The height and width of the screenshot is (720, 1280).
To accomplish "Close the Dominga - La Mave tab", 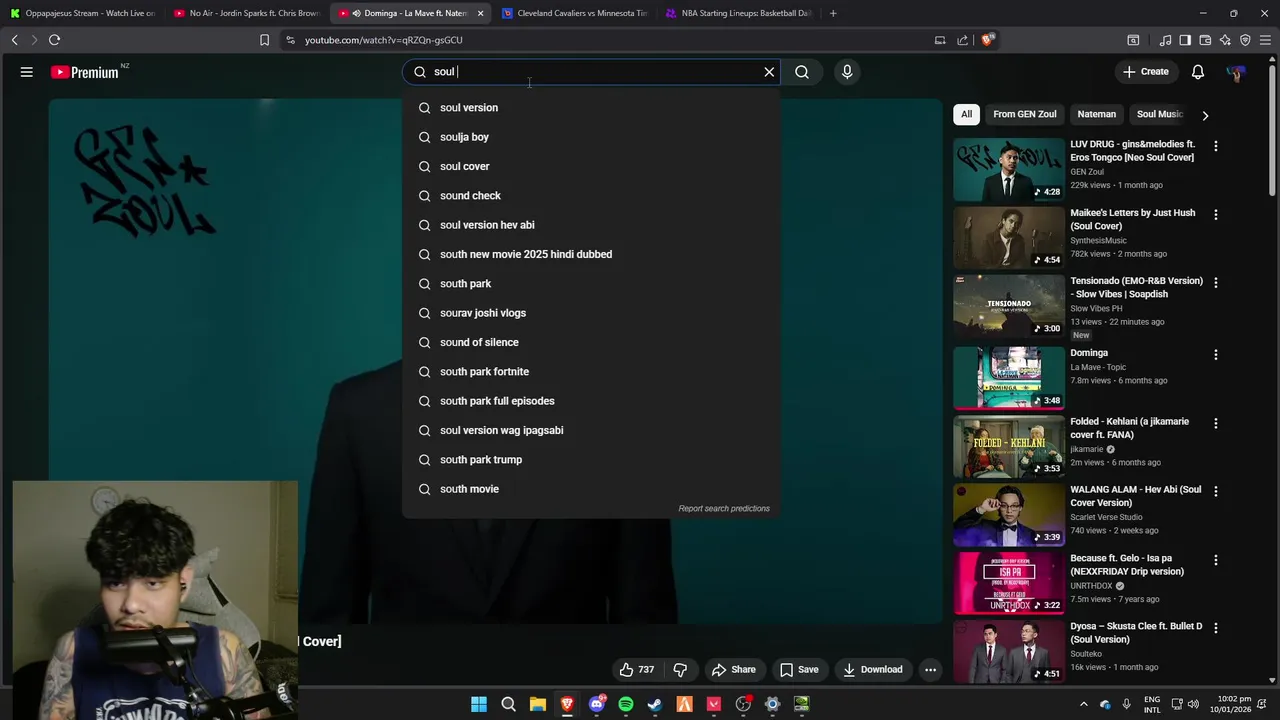I will 480,13.
